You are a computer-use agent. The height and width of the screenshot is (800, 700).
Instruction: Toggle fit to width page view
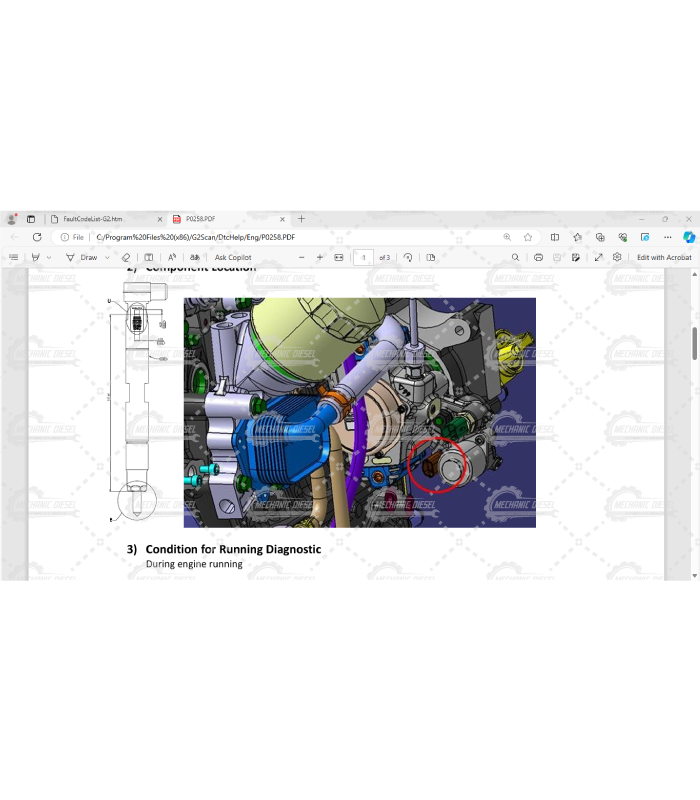click(x=339, y=257)
